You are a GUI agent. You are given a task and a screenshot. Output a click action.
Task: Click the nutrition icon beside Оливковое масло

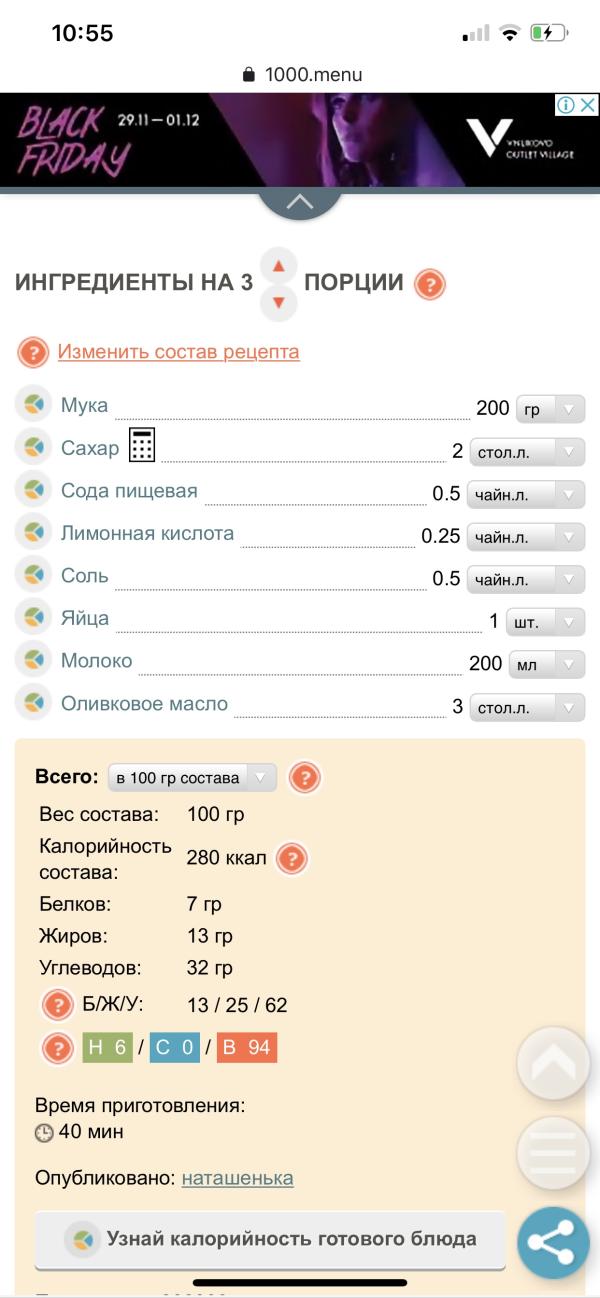pyautogui.click(x=34, y=704)
